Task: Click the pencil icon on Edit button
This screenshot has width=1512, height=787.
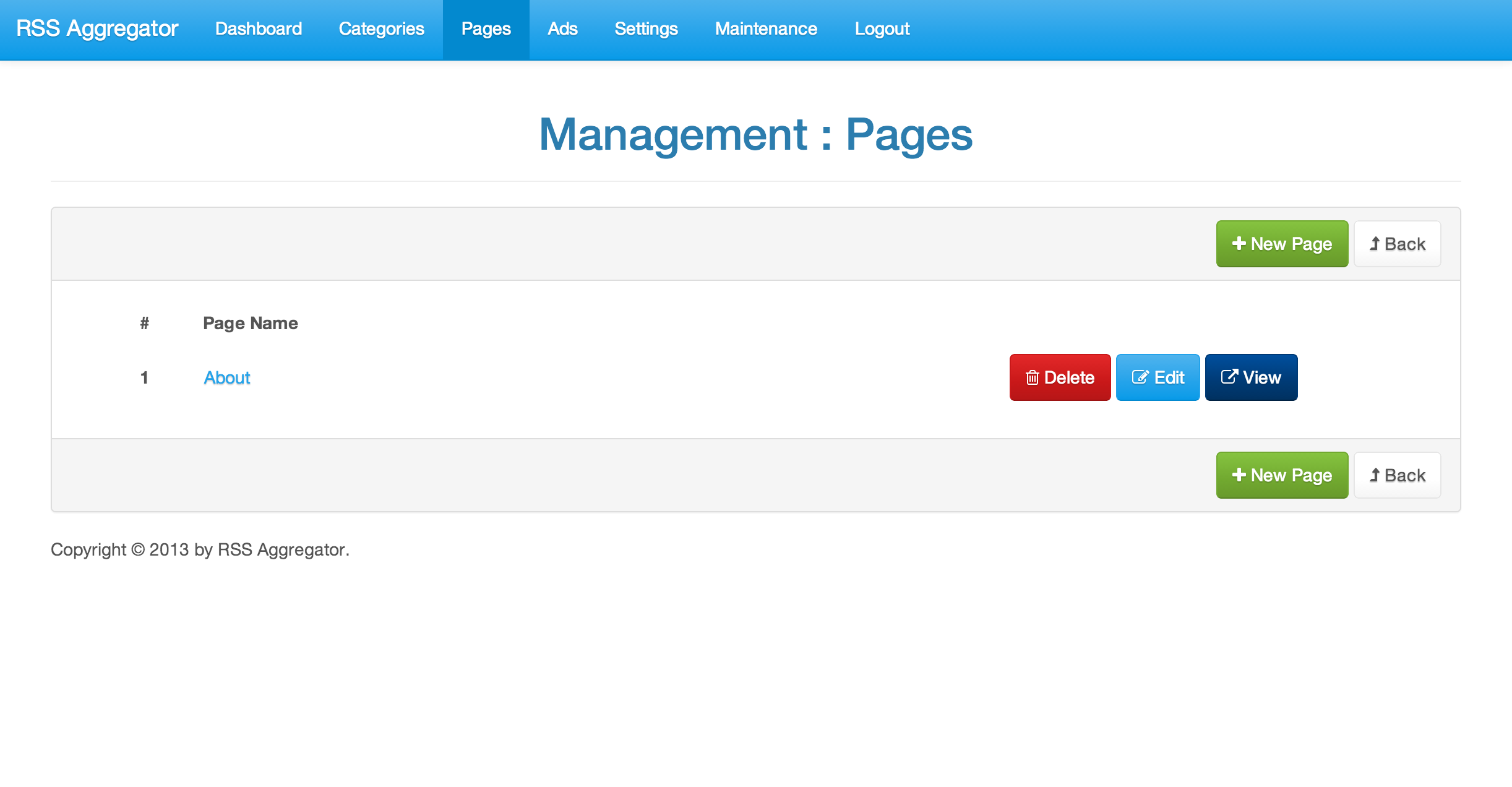Action: click(x=1140, y=377)
